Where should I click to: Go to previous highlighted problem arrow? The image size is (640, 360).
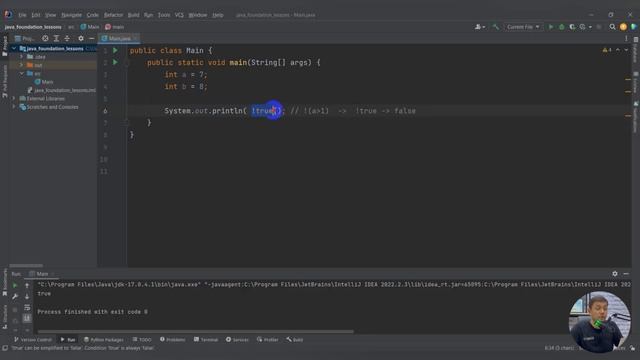pyautogui.click(x=618, y=50)
